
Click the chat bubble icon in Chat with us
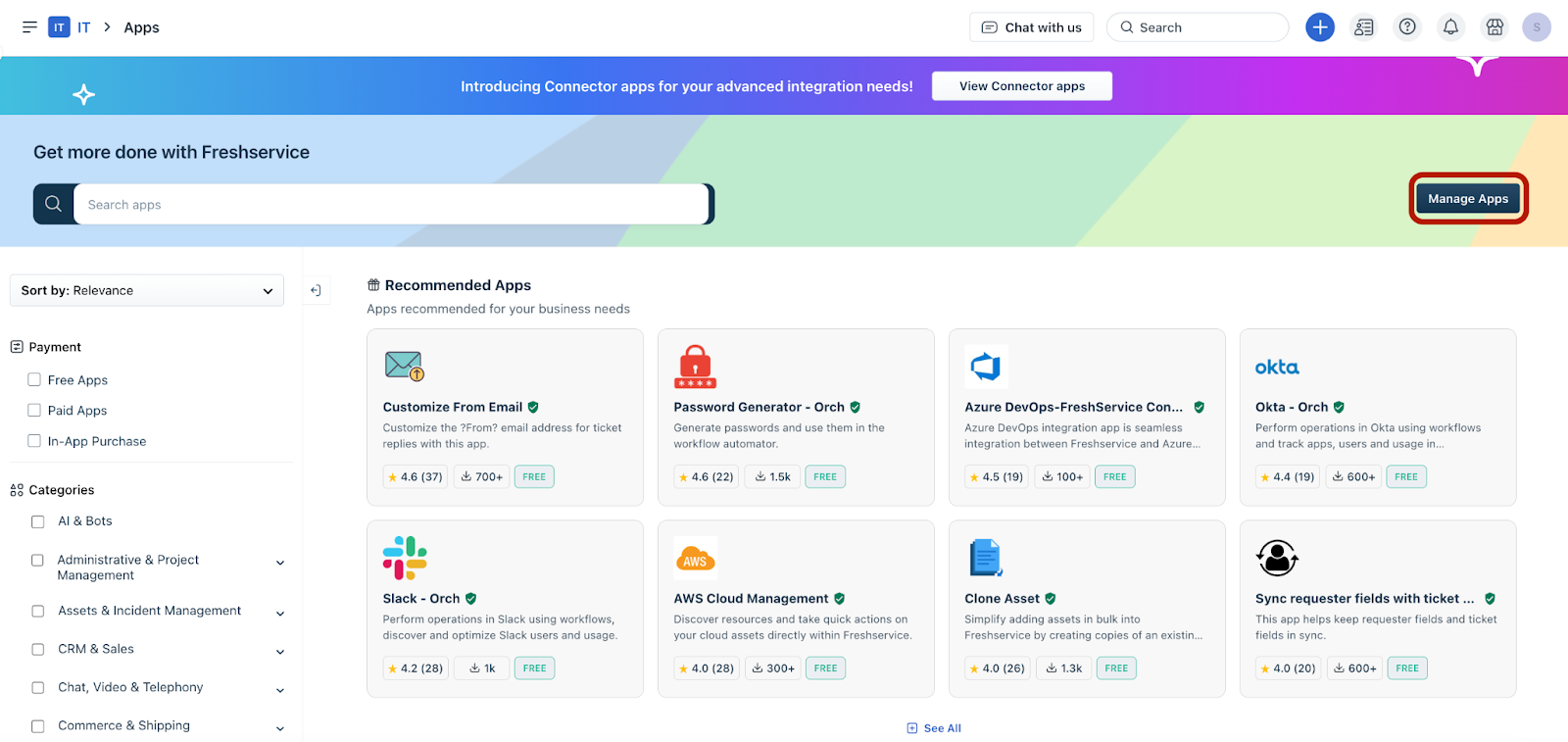[x=990, y=27]
